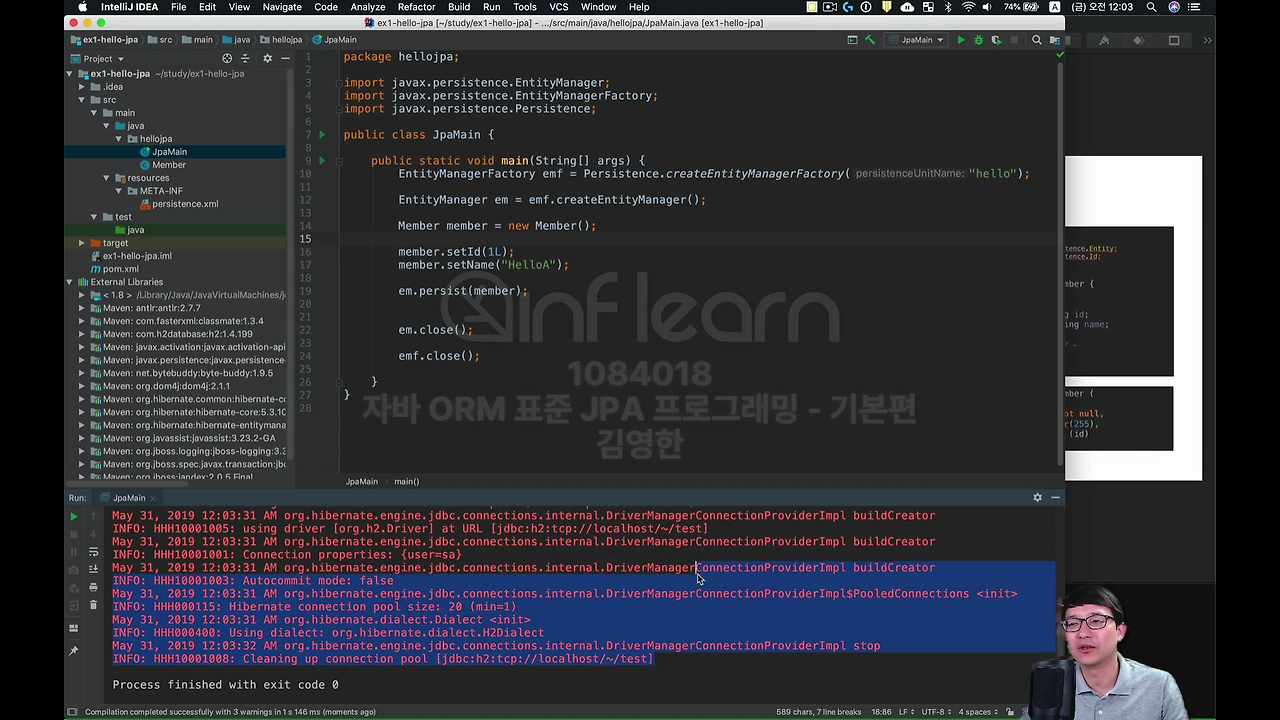Click main() in editor breadcrumb
The width and height of the screenshot is (1280, 720).
coord(406,482)
